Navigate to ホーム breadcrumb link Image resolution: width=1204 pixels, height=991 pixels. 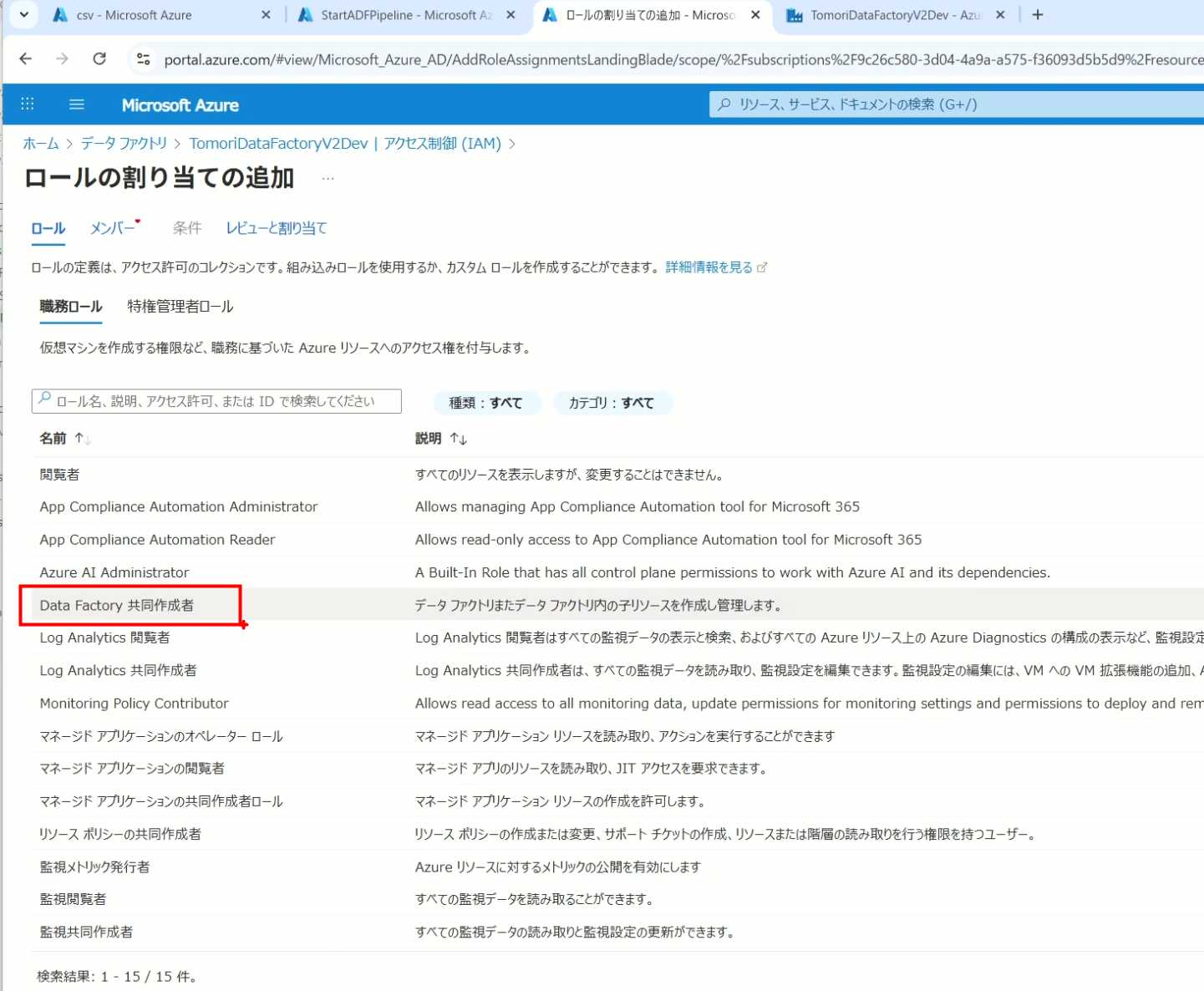[x=40, y=144]
